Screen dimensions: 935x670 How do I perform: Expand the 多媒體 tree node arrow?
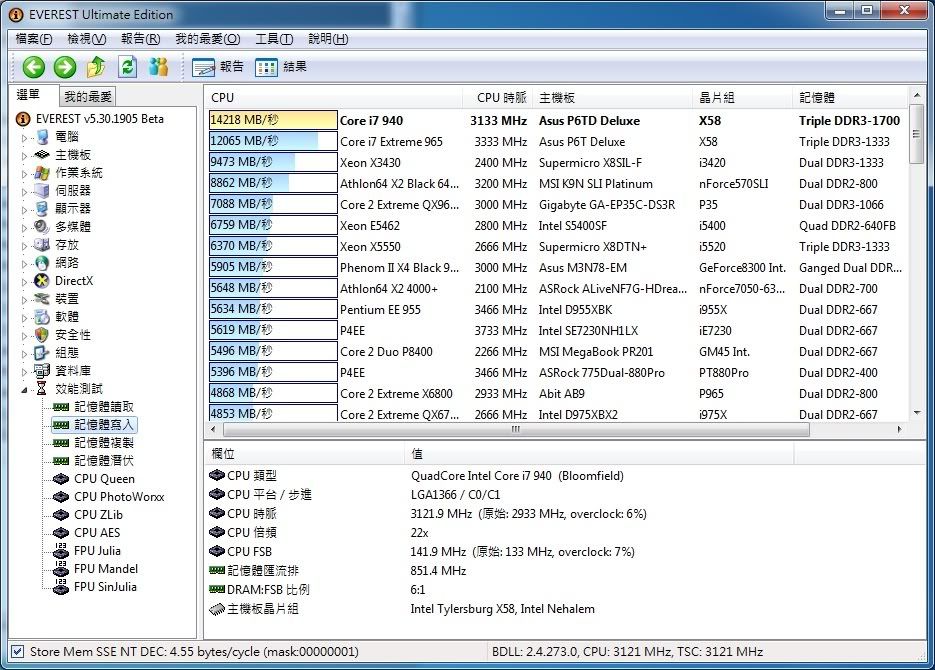pos(24,227)
